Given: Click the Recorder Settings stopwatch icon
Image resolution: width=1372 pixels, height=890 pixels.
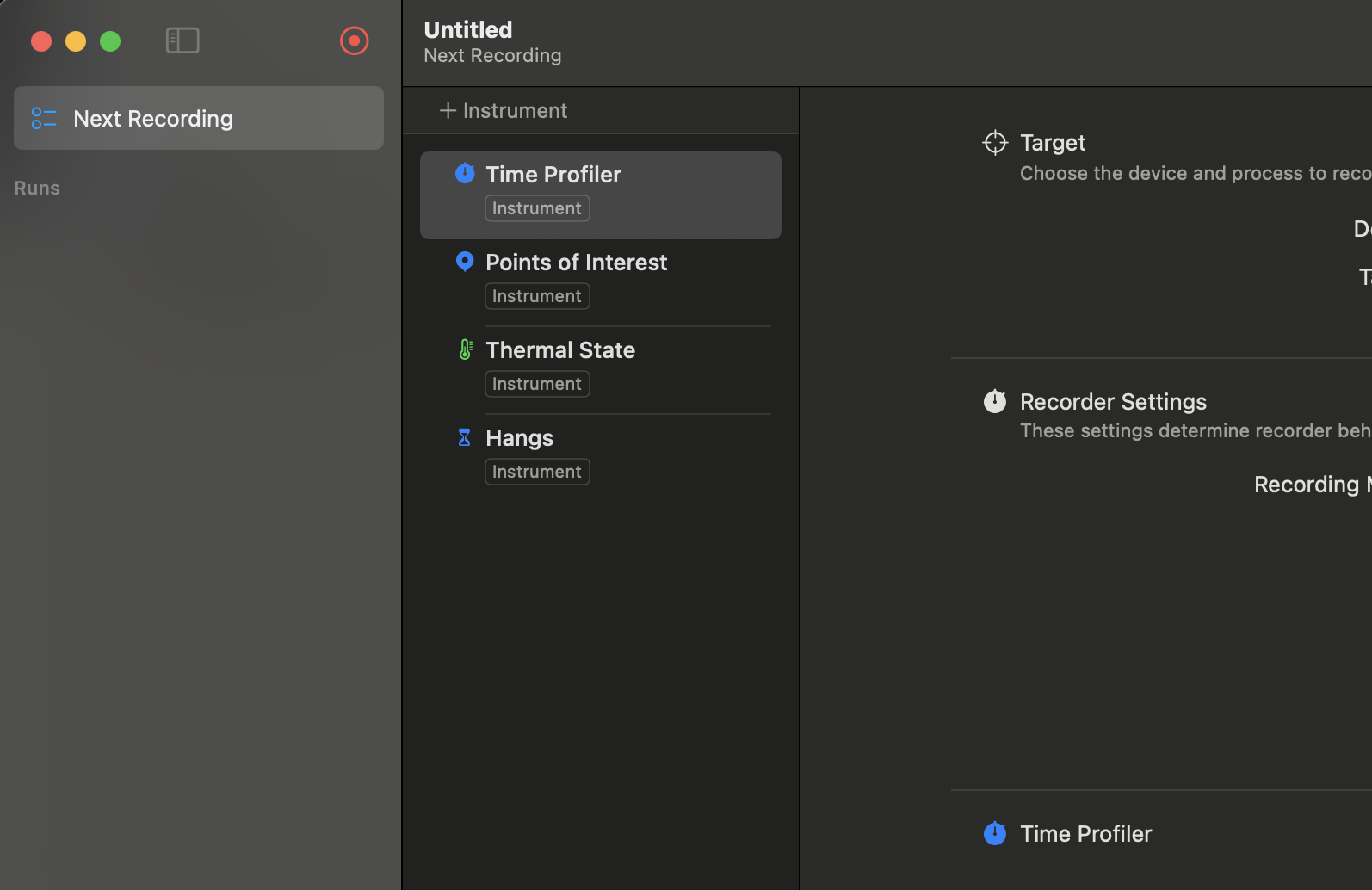Looking at the screenshot, I should 995,401.
